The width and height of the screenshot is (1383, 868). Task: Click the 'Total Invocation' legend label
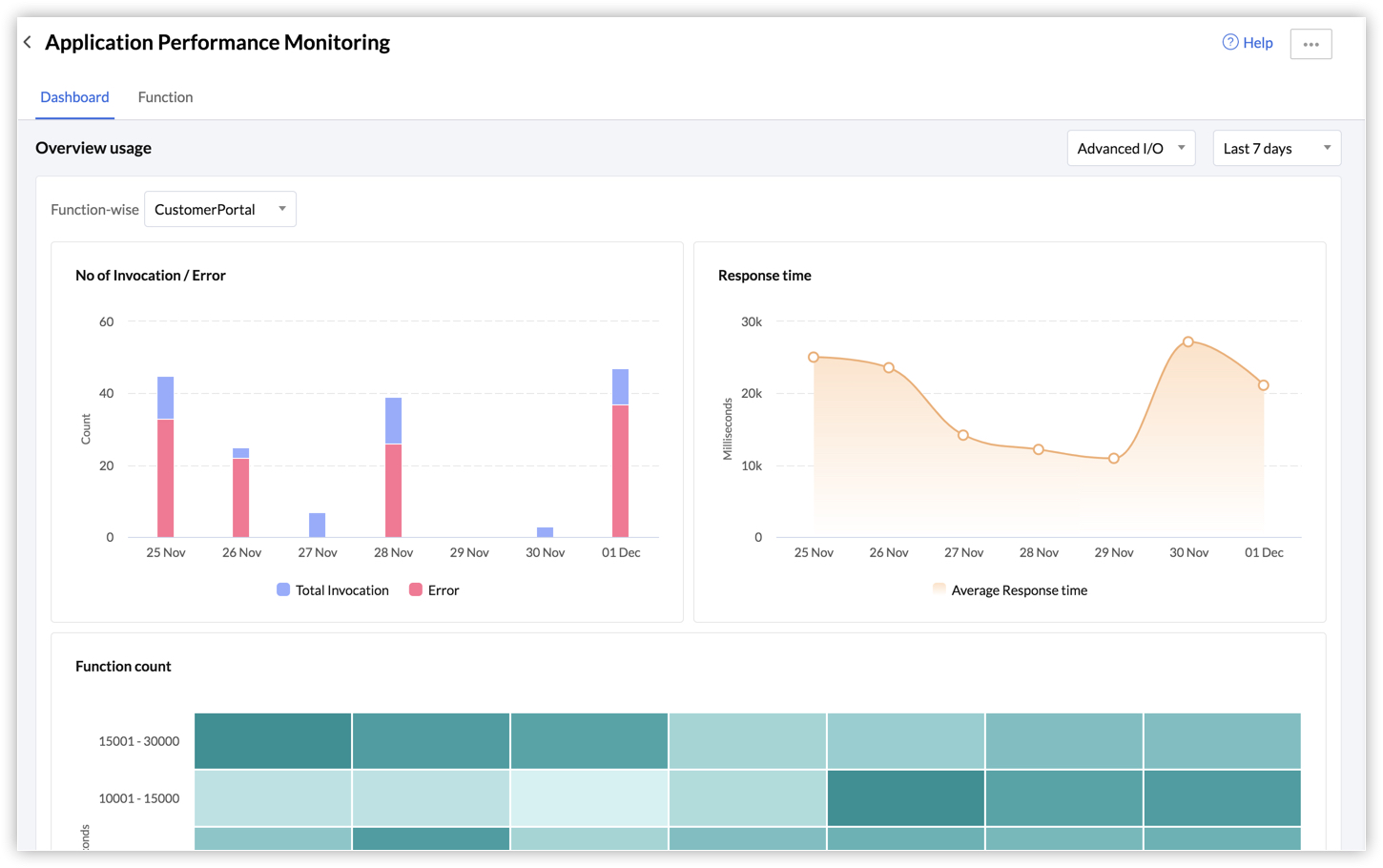click(342, 590)
